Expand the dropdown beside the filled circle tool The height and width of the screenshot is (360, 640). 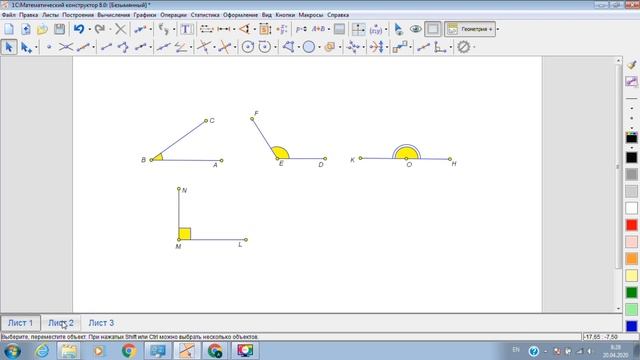(319, 48)
